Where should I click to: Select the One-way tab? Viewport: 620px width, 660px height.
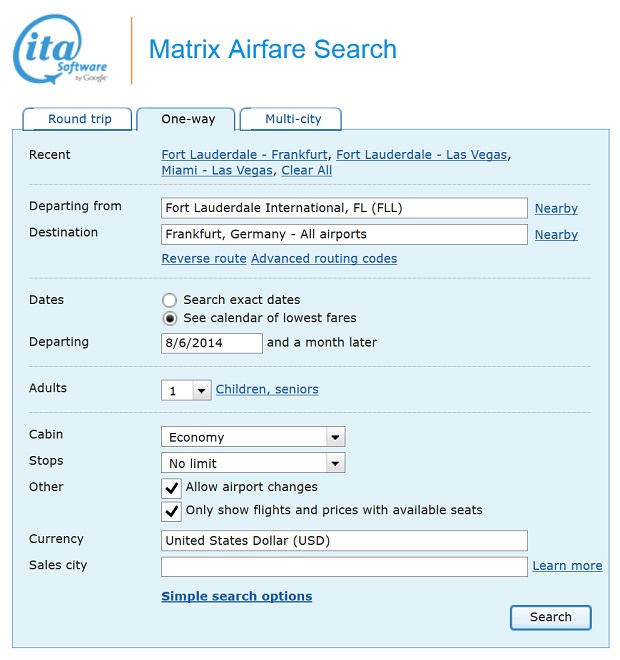point(186,119)
